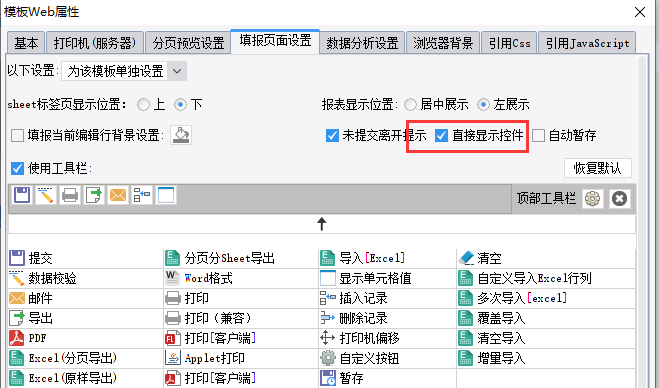Switch to 打印机(服务器) tab
Viewport: 659px width, 388px height.
click(95, 43)
